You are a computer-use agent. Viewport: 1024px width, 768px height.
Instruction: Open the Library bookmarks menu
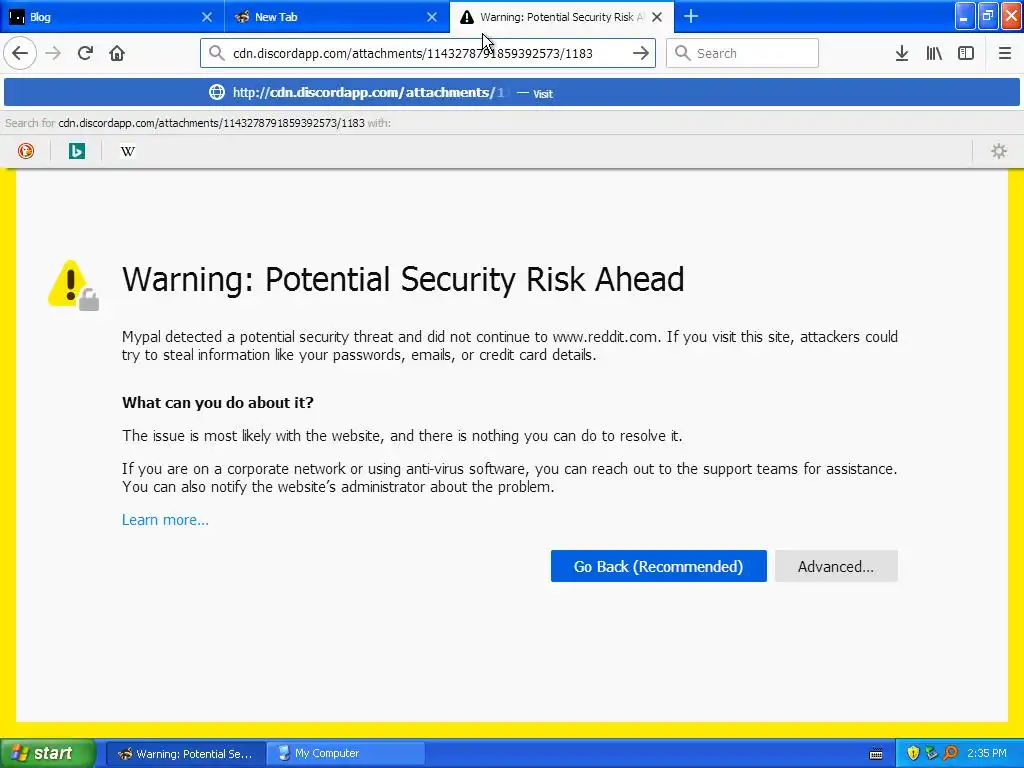934,53
